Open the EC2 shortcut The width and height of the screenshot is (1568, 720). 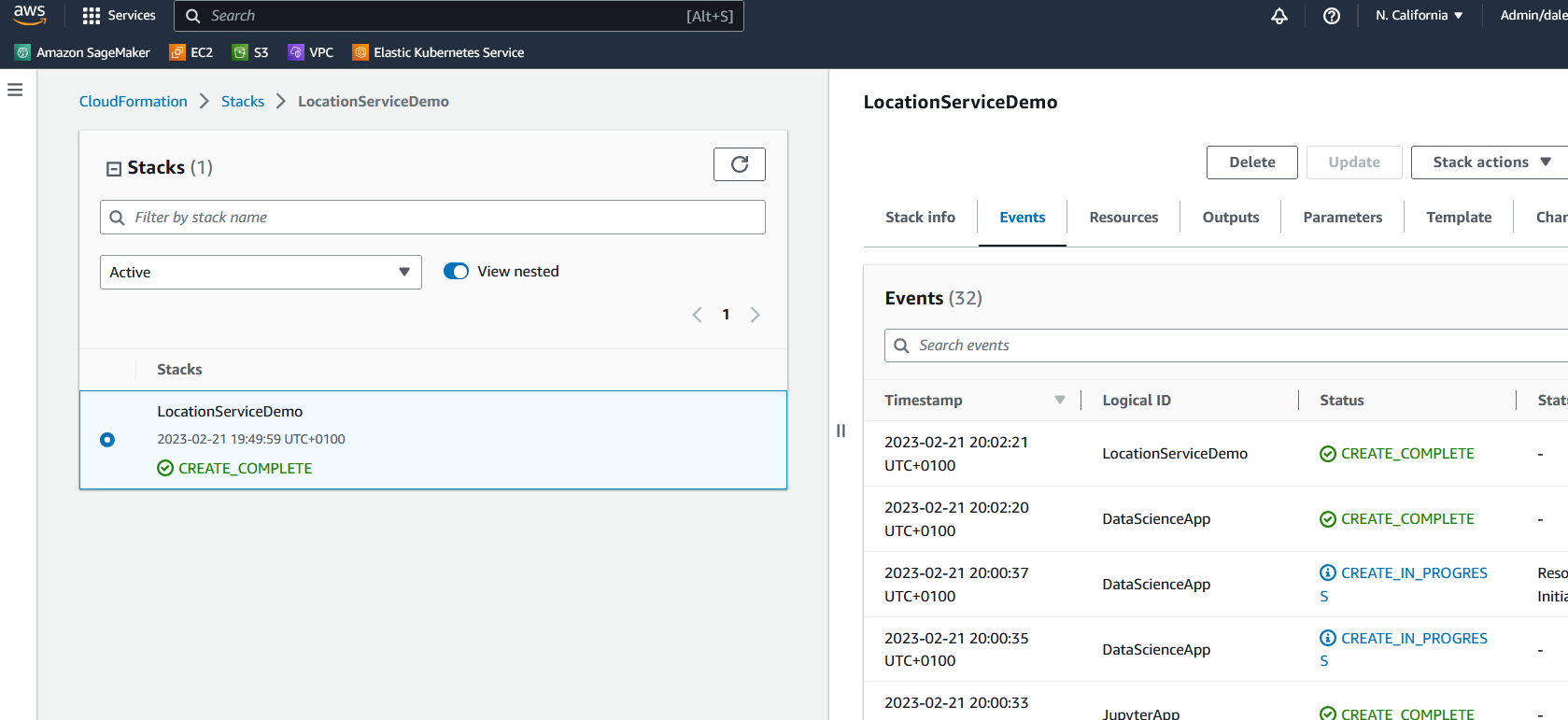[191, 52]
